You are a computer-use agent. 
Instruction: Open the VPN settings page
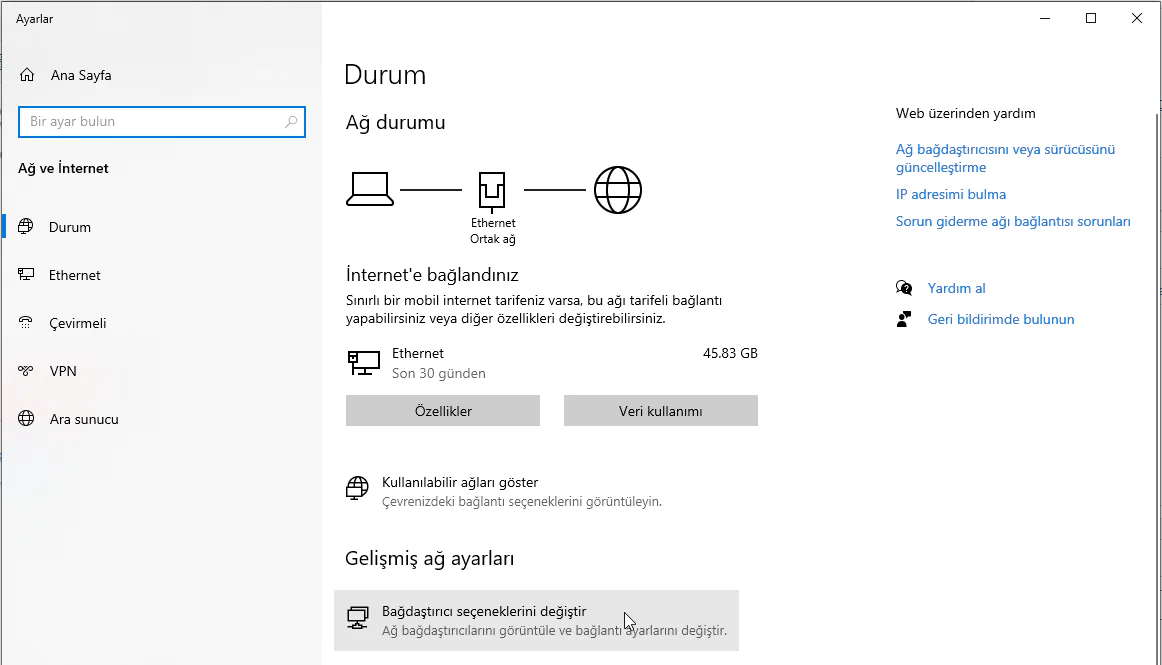(x=63, y=371)
